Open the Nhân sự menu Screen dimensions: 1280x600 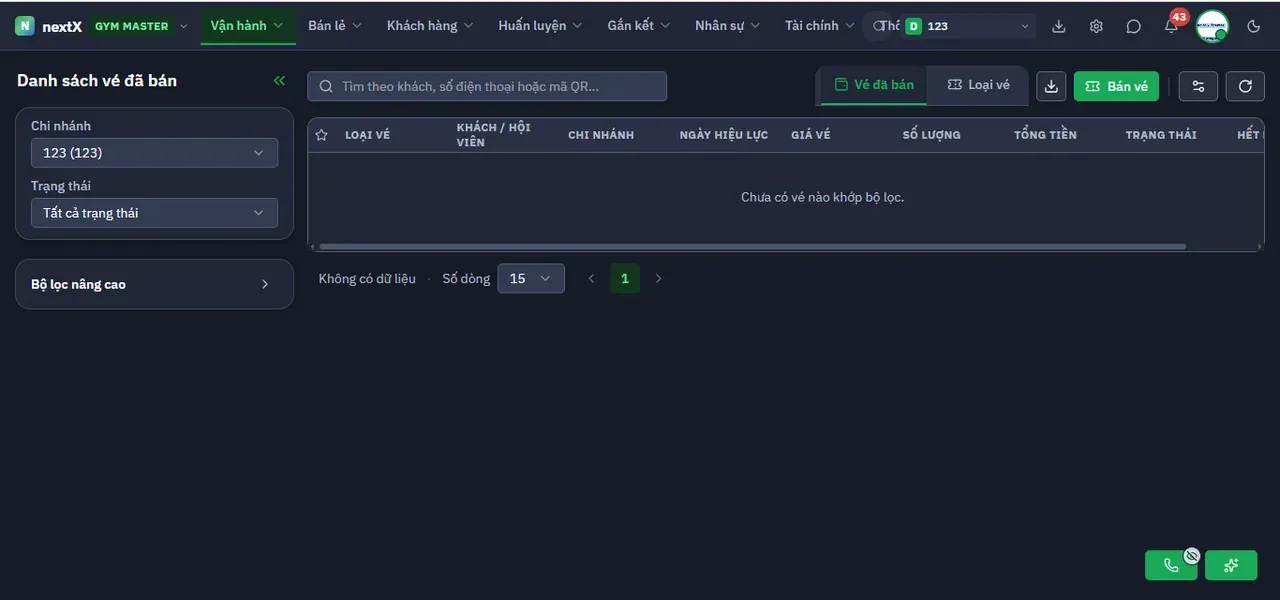[x=728, y=26]
